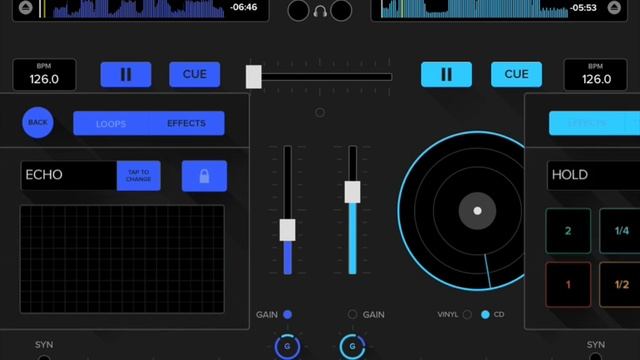Click the HOLD mode field
This screenshot has height=360, width=640.
click(x=593, y=175)
